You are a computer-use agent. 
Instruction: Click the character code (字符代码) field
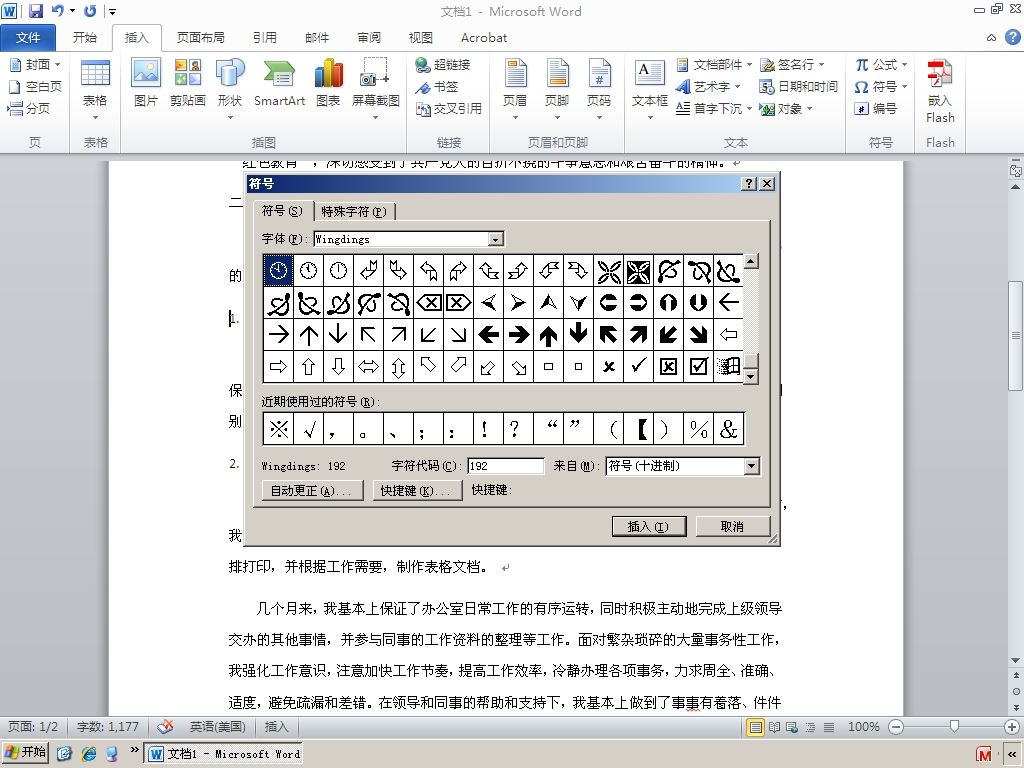(505, 466)
